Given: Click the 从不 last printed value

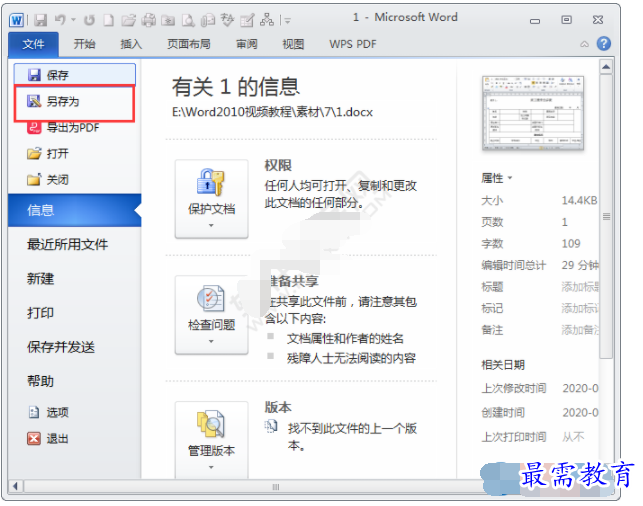Looking at the screenshot, I should point(573,437).
